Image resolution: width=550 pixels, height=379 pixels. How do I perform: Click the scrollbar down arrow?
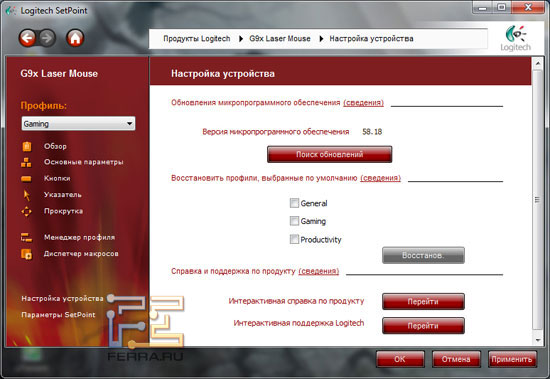tap(538, 340)
